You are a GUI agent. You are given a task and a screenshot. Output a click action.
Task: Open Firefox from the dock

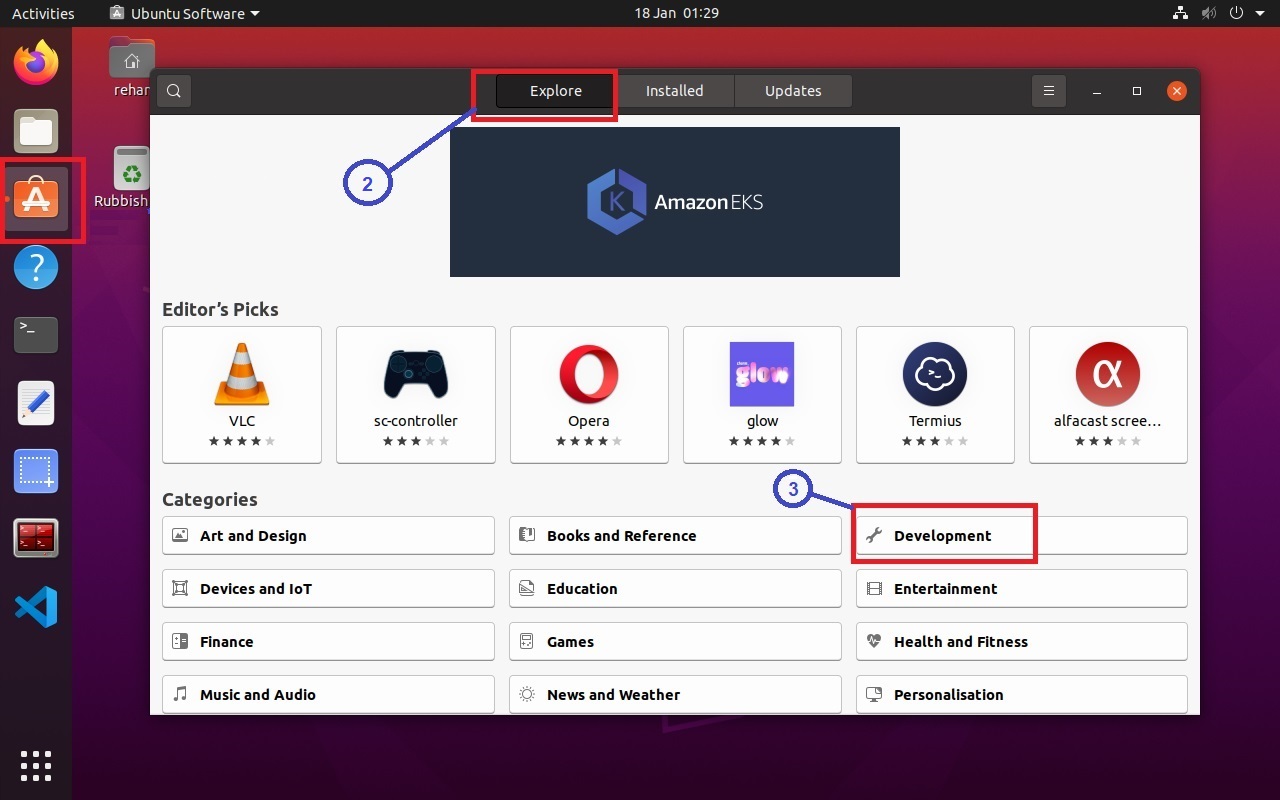tap(35, 62)
